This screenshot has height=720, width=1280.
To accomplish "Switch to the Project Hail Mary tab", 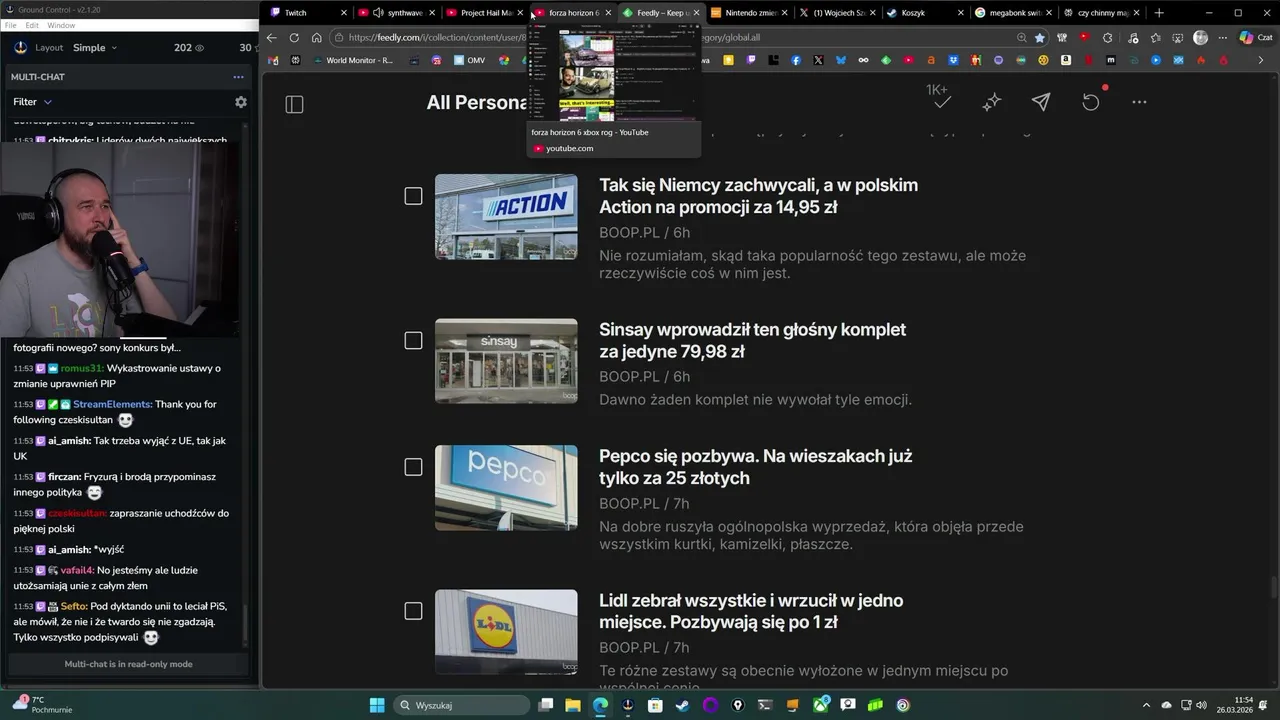I will (x=484, y=13).
